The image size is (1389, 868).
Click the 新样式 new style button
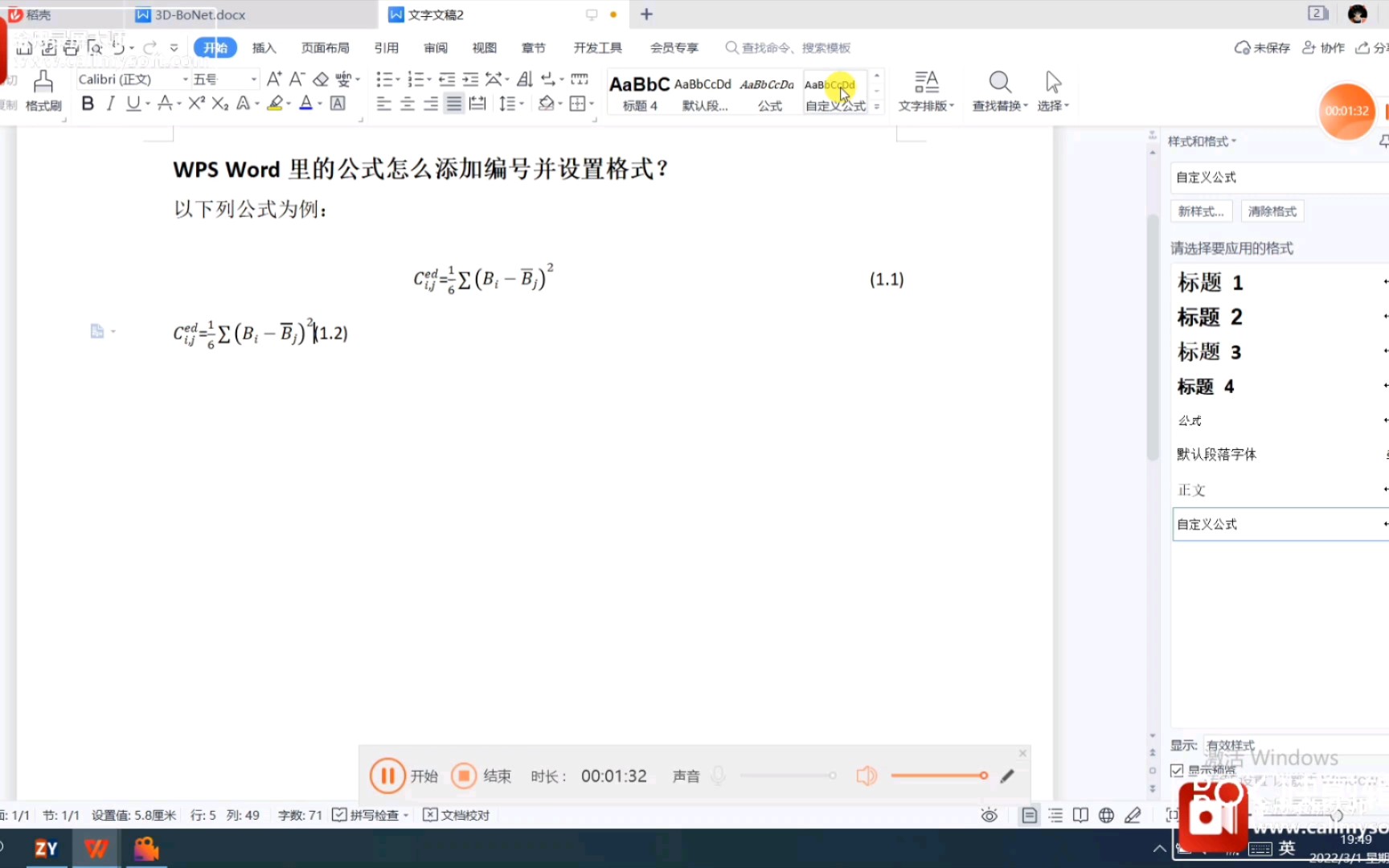1200,211
